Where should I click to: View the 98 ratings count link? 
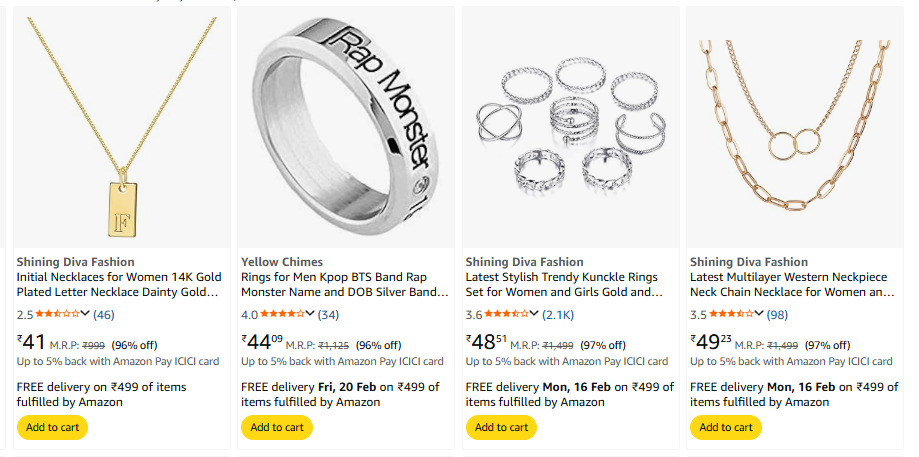pos(778,315)
